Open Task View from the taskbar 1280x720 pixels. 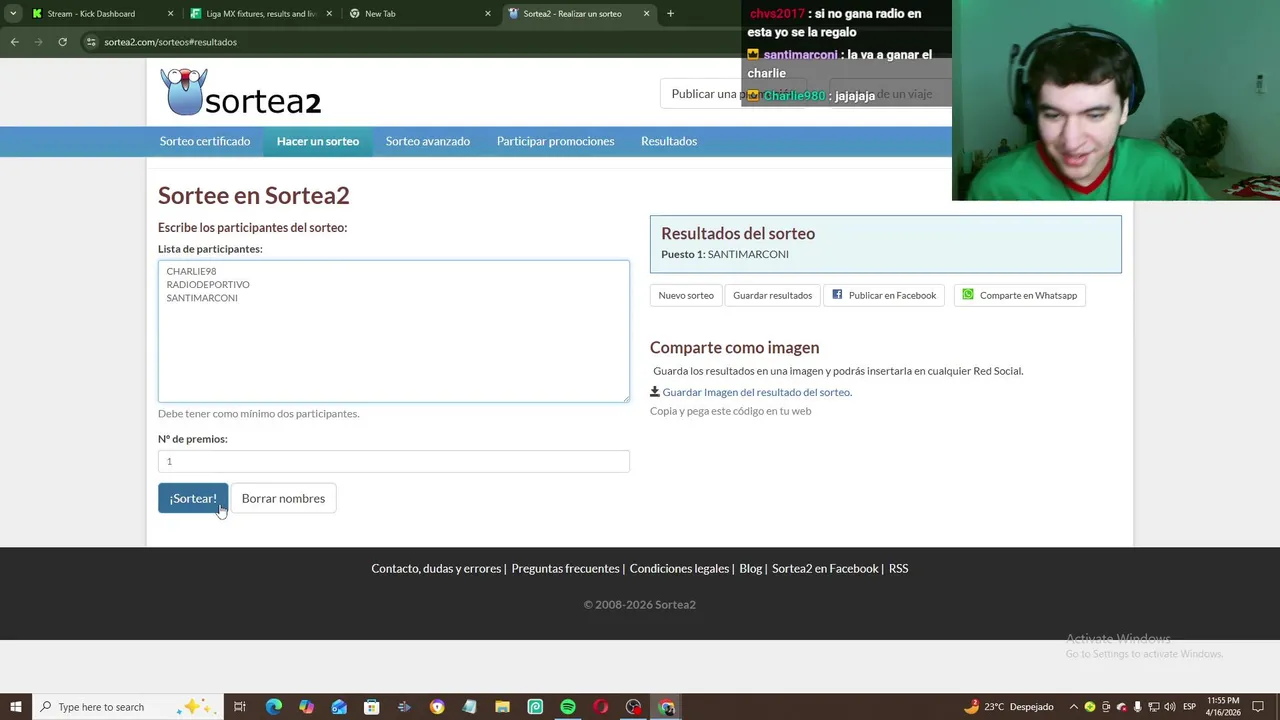point(240,707)
